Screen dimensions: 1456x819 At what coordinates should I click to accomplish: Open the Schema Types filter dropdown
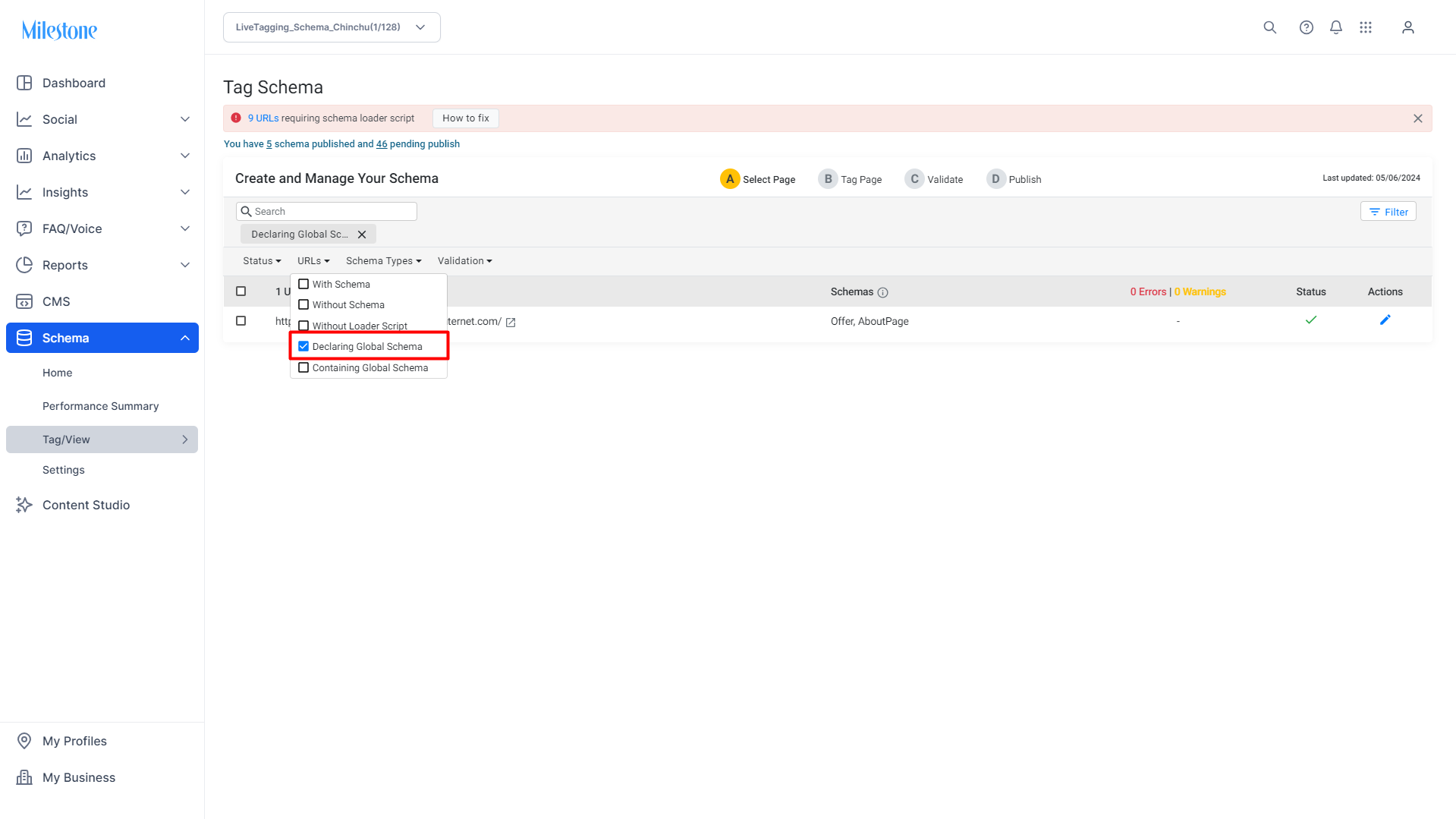pyautogui.click(x=383, y=261)
